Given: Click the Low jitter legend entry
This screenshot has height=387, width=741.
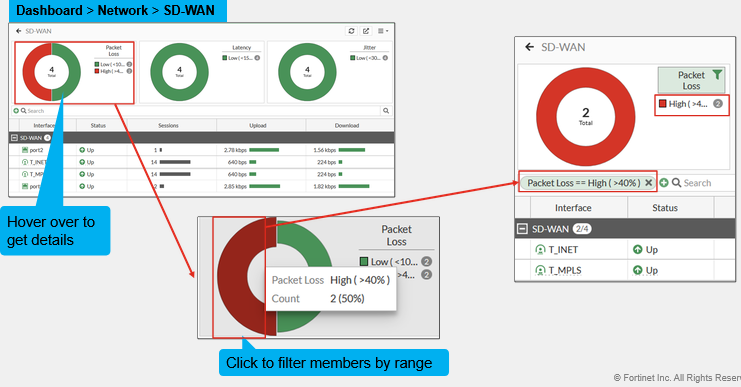Looking at the screenshot, I should tap(369, 58).
